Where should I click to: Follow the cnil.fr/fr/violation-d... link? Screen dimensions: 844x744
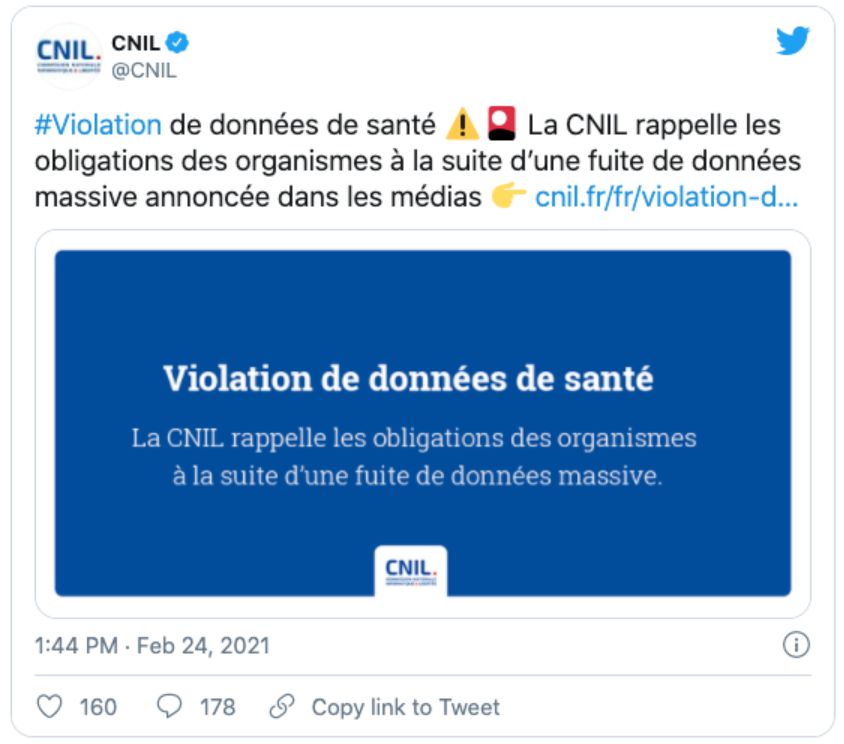click(x=667, y=197)
